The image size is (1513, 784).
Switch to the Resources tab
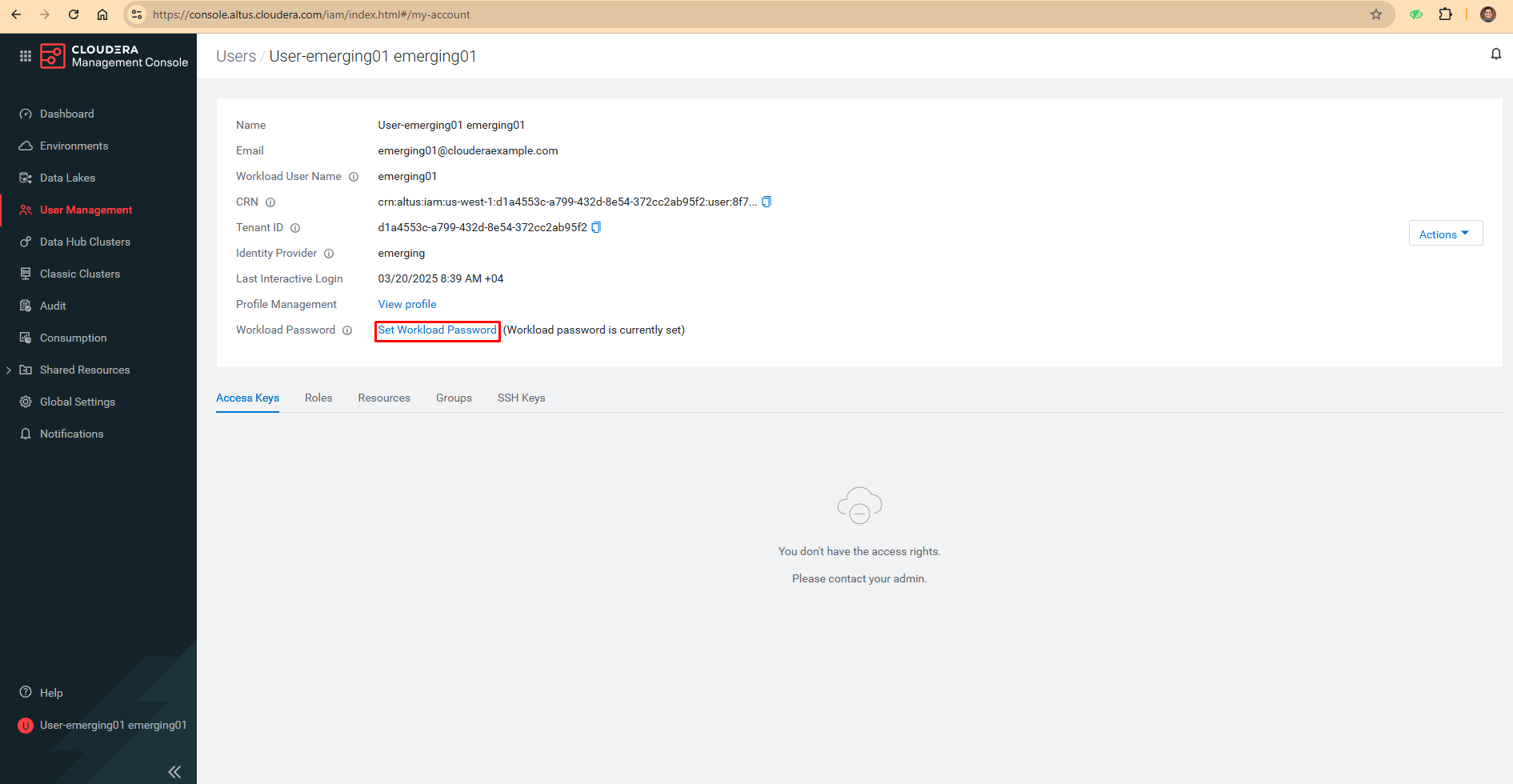tap(384, 398)
